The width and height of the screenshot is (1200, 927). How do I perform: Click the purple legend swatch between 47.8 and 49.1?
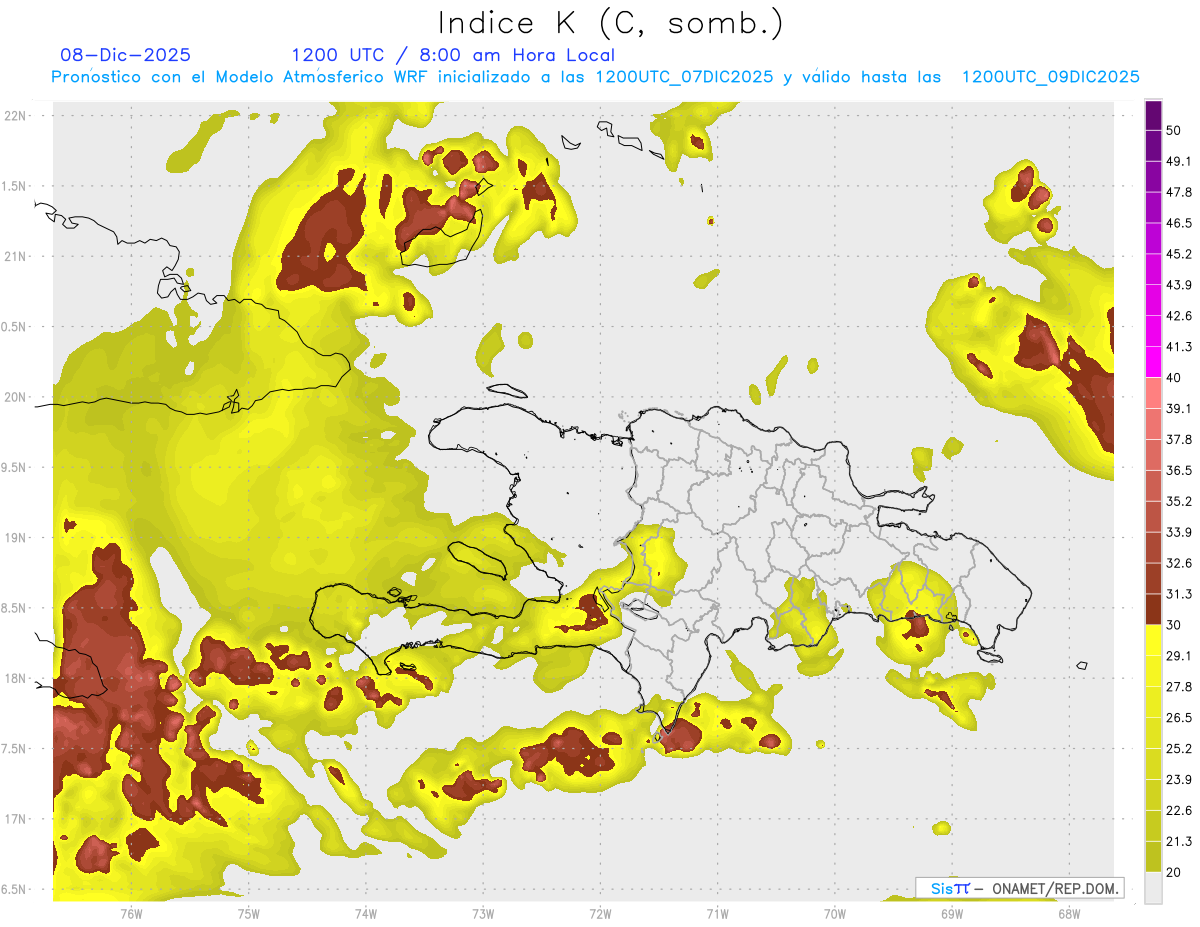[x=1153, y=177]
